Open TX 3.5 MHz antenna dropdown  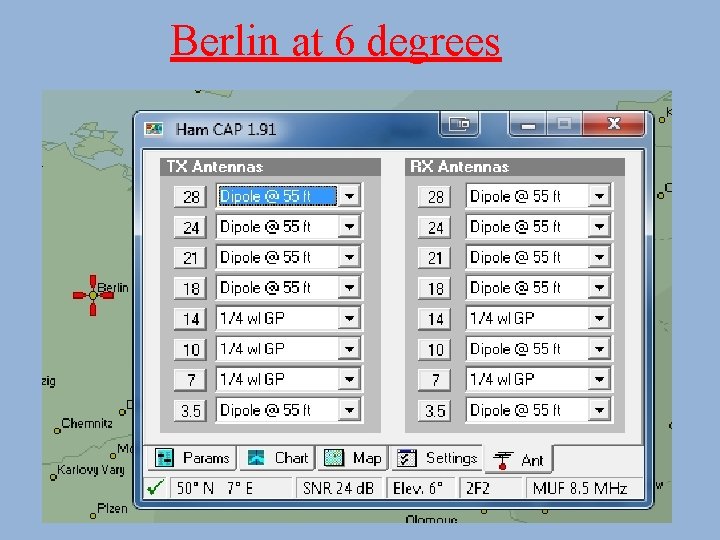pyautogui.click(x=349, y=410)
